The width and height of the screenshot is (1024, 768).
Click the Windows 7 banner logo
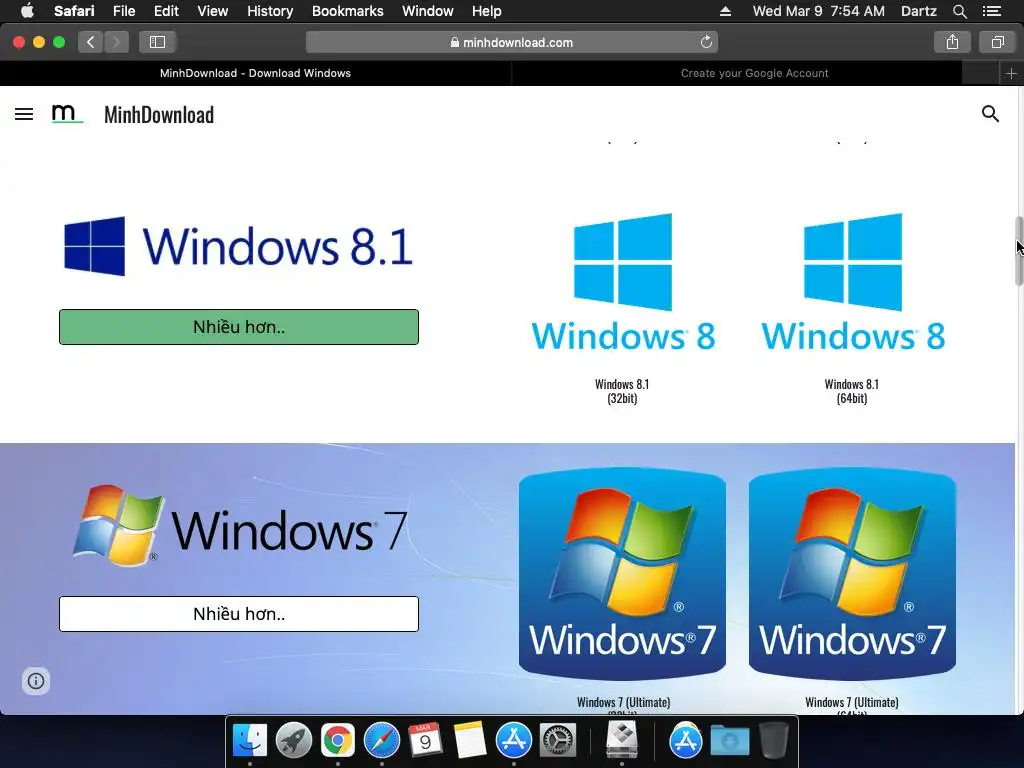pos(240,526)
